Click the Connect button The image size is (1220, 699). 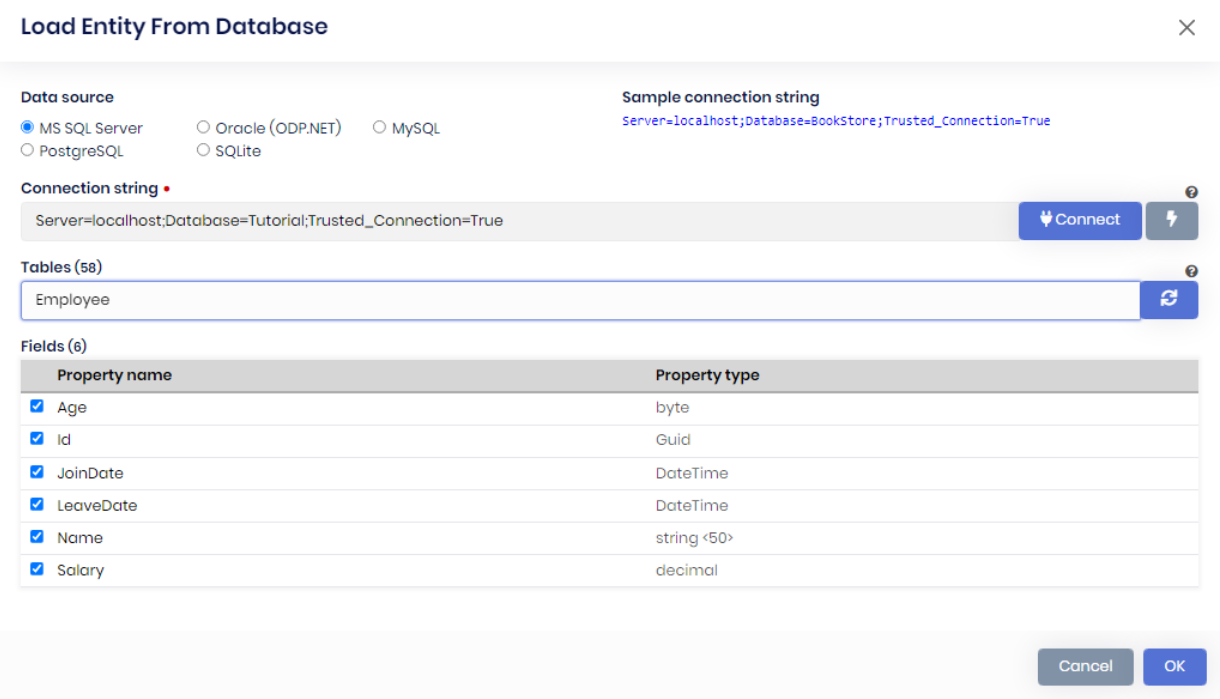coord(1080,220)
